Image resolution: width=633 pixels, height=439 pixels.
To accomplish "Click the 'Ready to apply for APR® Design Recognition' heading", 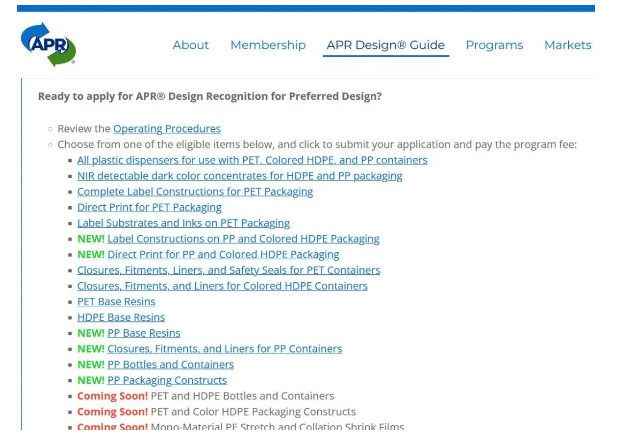I will click(x=210, y=96).
